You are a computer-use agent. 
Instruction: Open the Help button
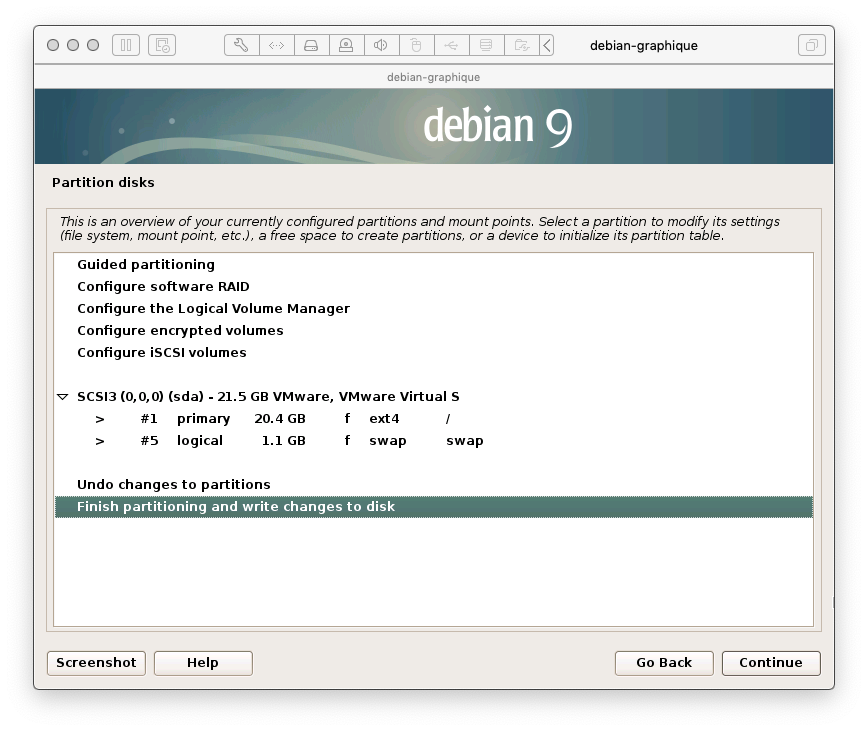pyautogui.click(x=203, y=663)
